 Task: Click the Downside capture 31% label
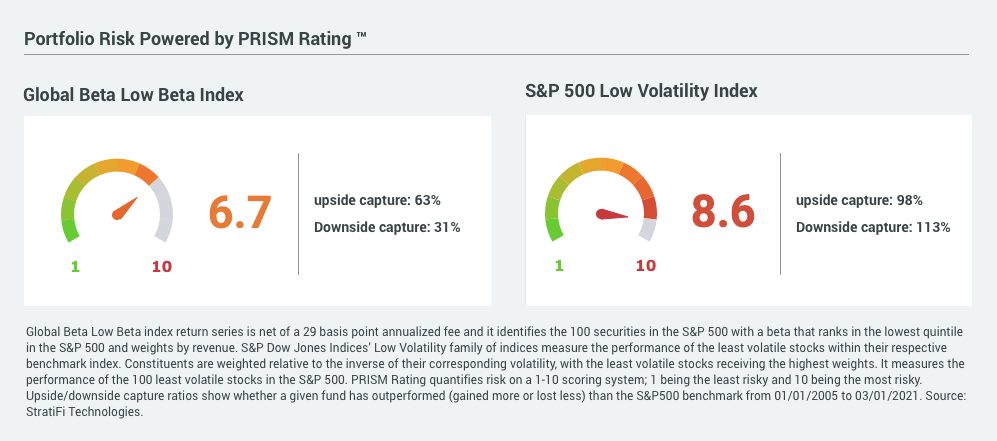pyautogui.click(x=387, y=227)
